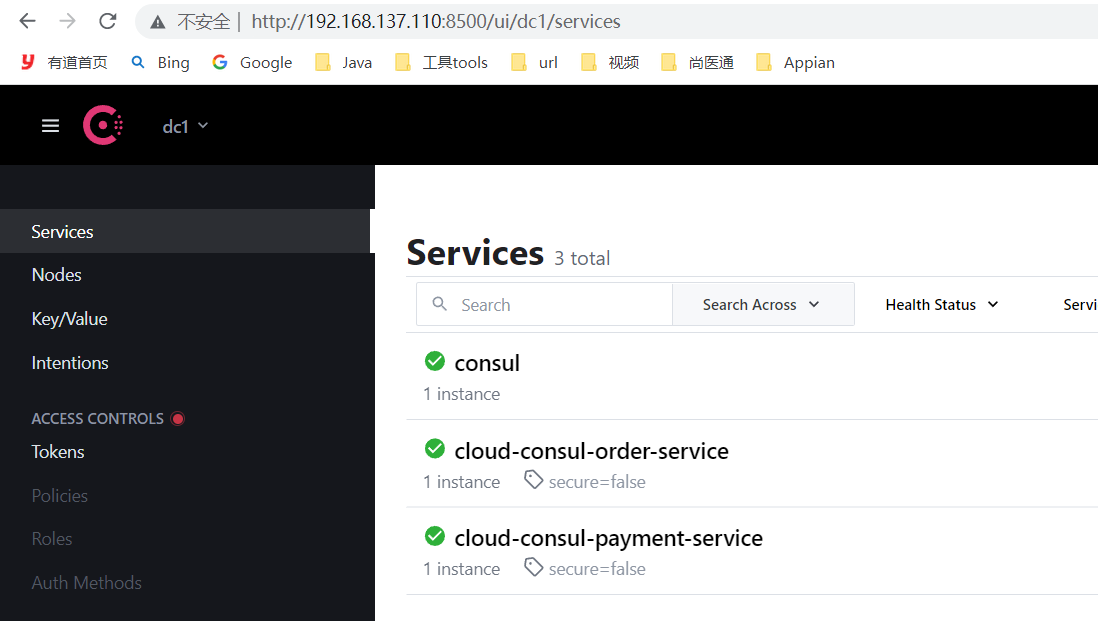Click cloud-consul-payment-service green health icon
This screenshot has height=621, width=1098.
click(x=435, y=536)
